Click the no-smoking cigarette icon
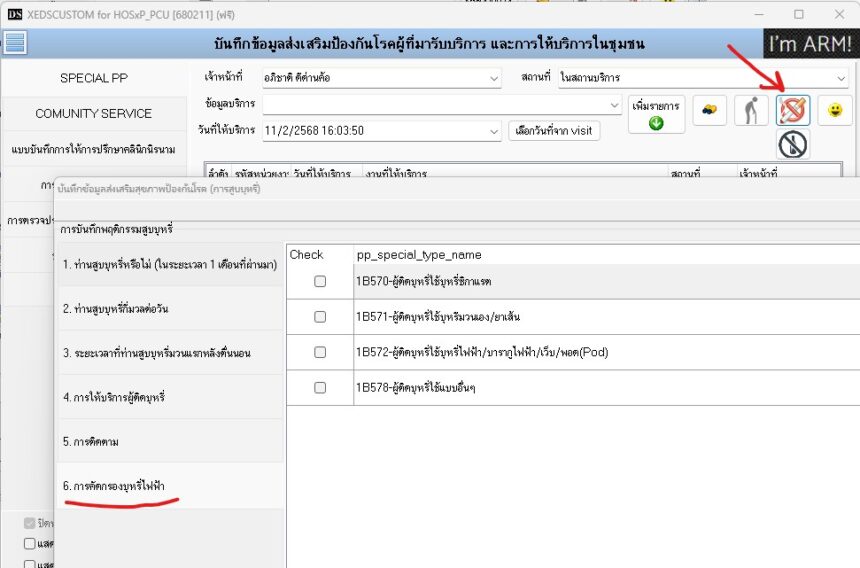The image size is (860, 568). tap(793, 111)
